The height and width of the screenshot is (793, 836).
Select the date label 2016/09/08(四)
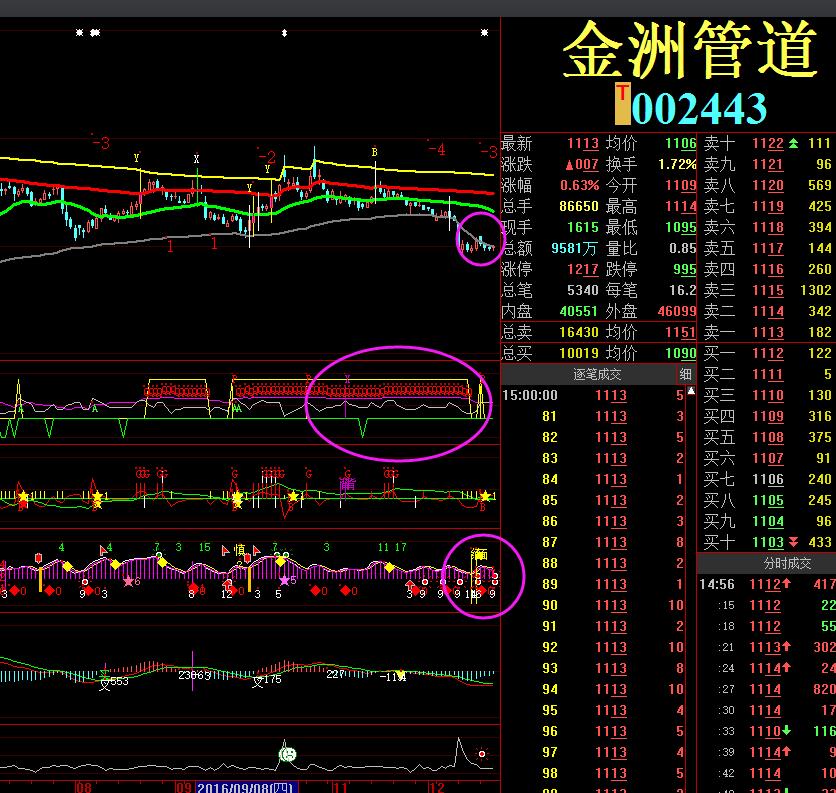245,788
